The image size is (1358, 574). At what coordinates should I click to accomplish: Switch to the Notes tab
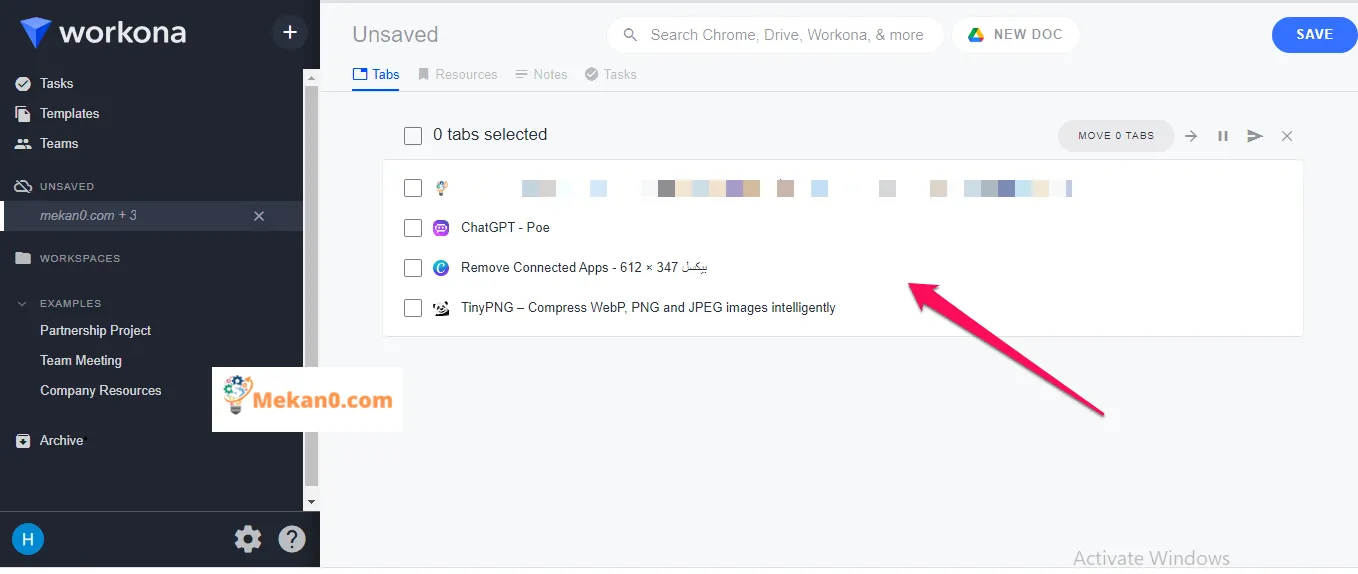(x=541, y=75)
